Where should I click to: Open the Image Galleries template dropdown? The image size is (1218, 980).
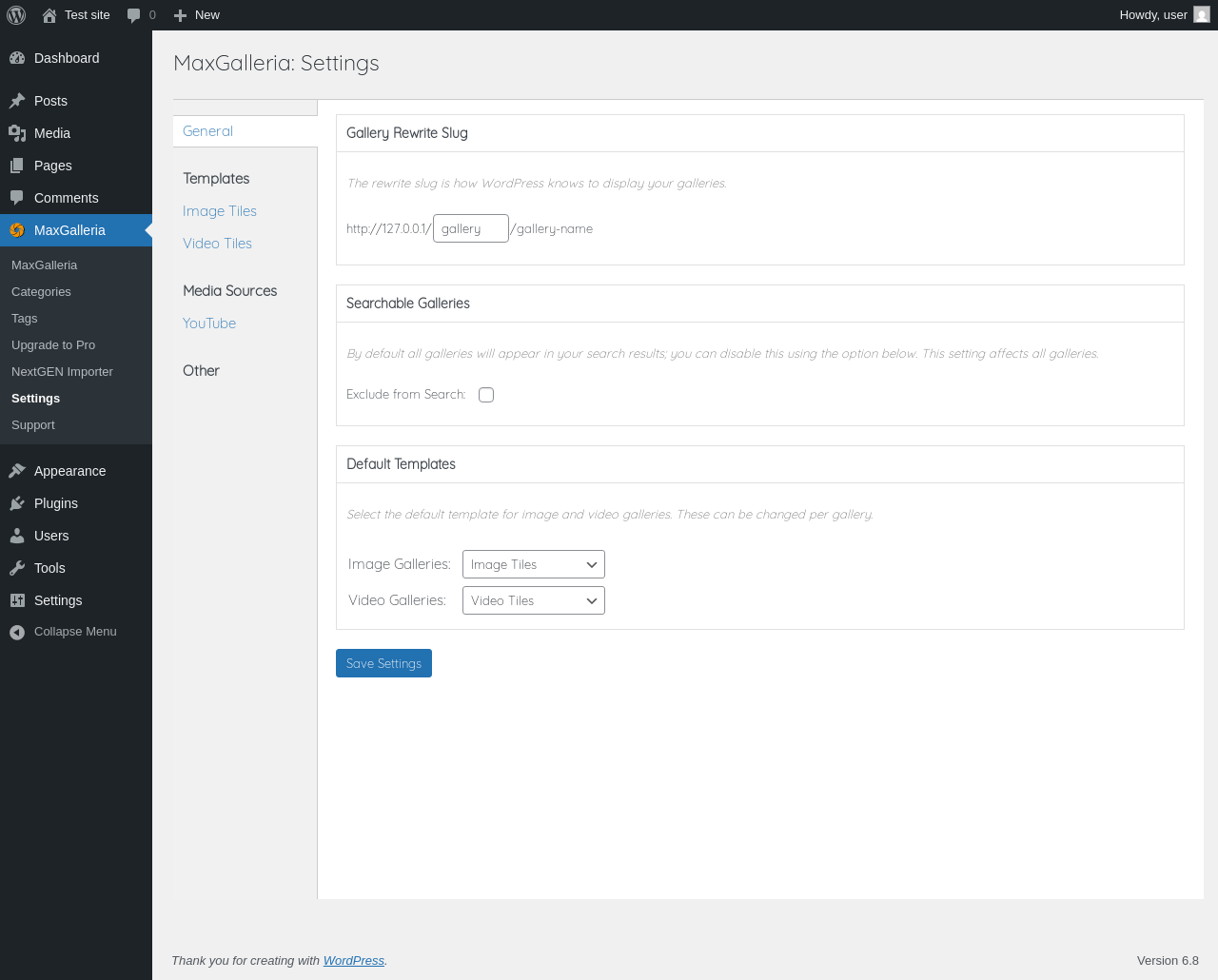pos(534,564)
